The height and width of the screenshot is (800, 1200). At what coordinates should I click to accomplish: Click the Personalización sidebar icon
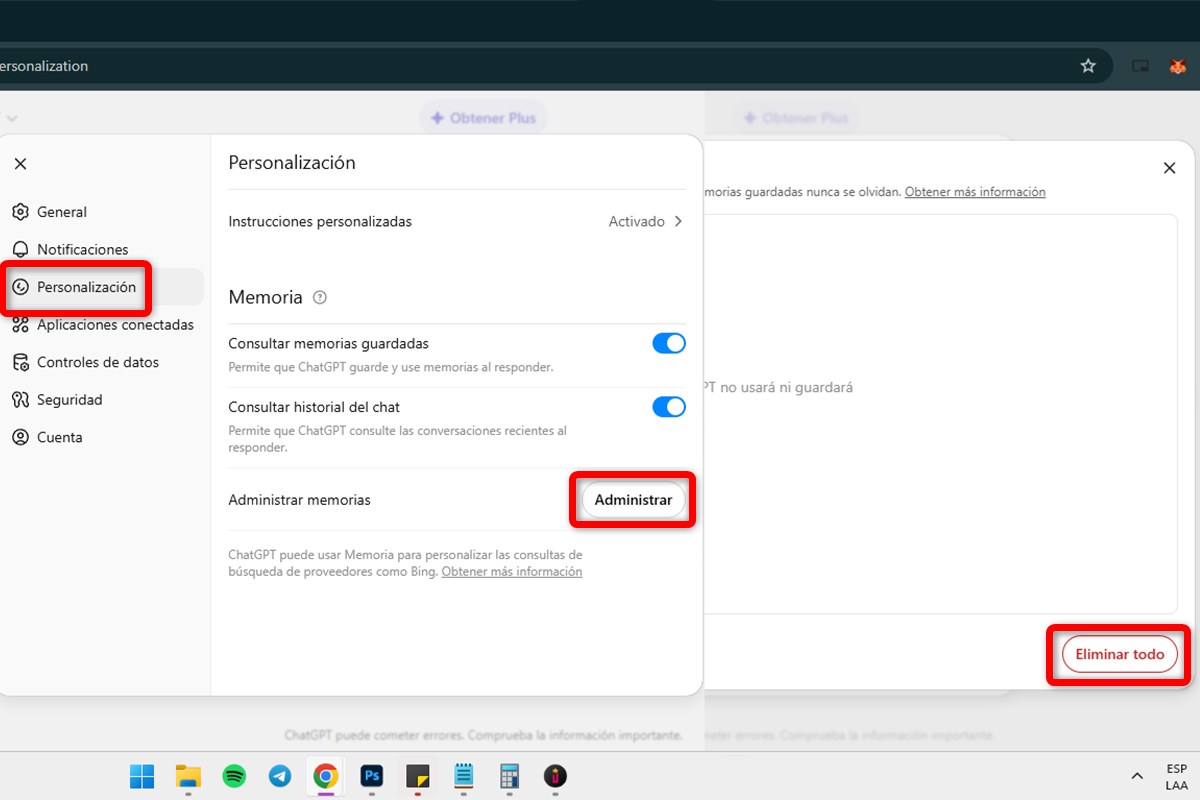tap(20, 287)
